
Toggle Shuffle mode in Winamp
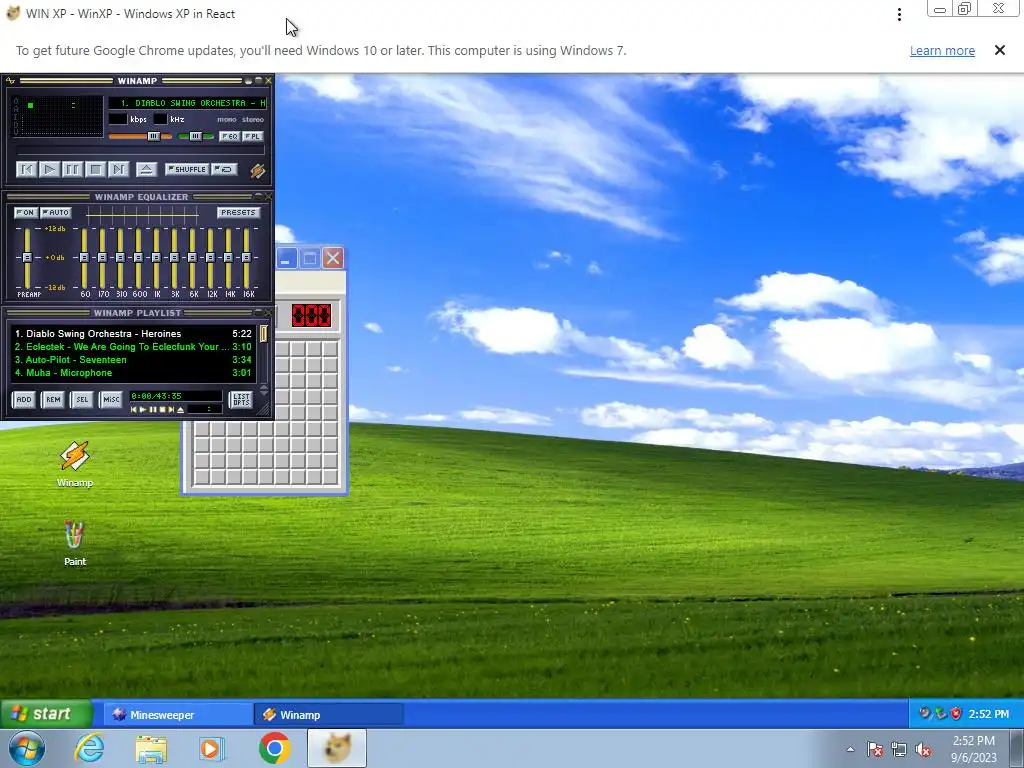tap(187, 169)
